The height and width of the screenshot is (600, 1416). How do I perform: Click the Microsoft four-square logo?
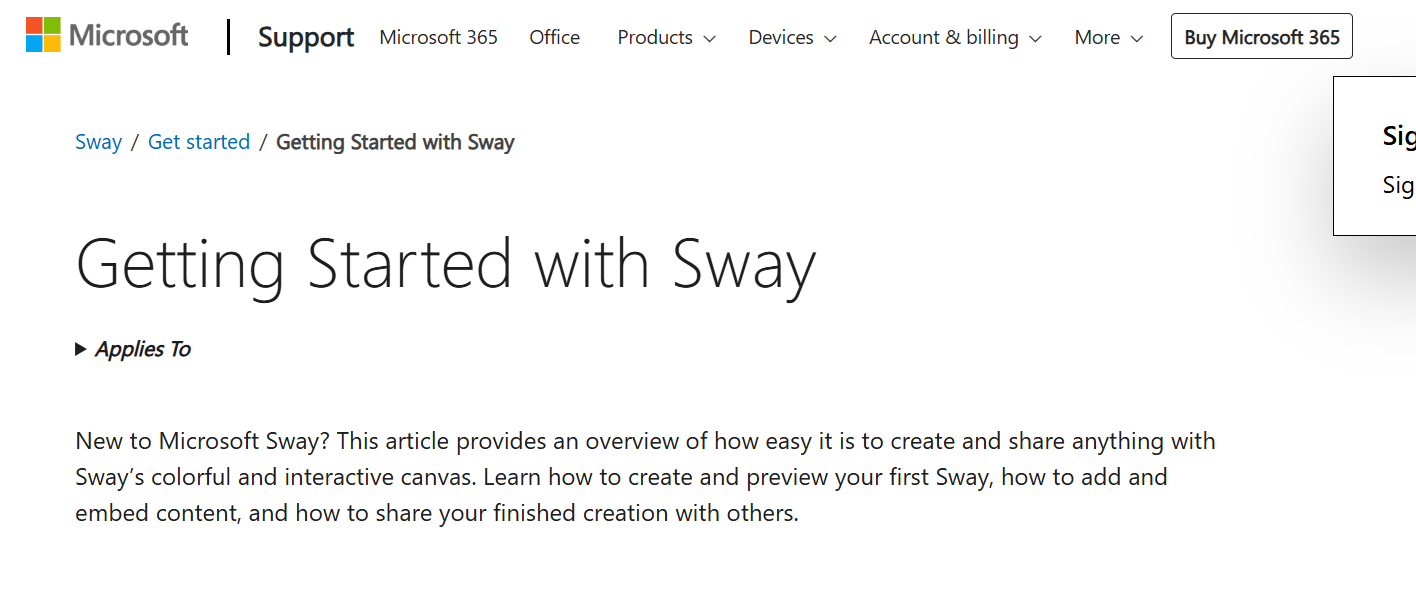pyautogui.click(x=43, y=35)
